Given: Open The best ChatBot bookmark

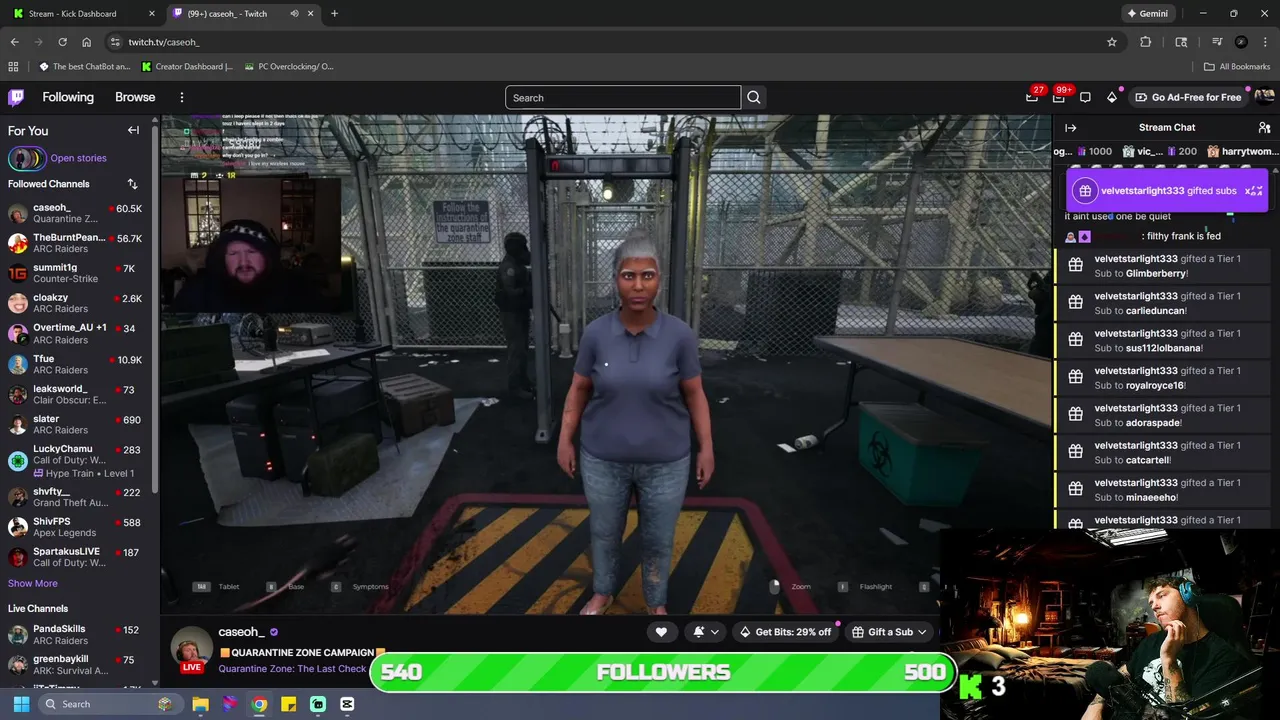Looking at the screenshot, I should 84,66.
